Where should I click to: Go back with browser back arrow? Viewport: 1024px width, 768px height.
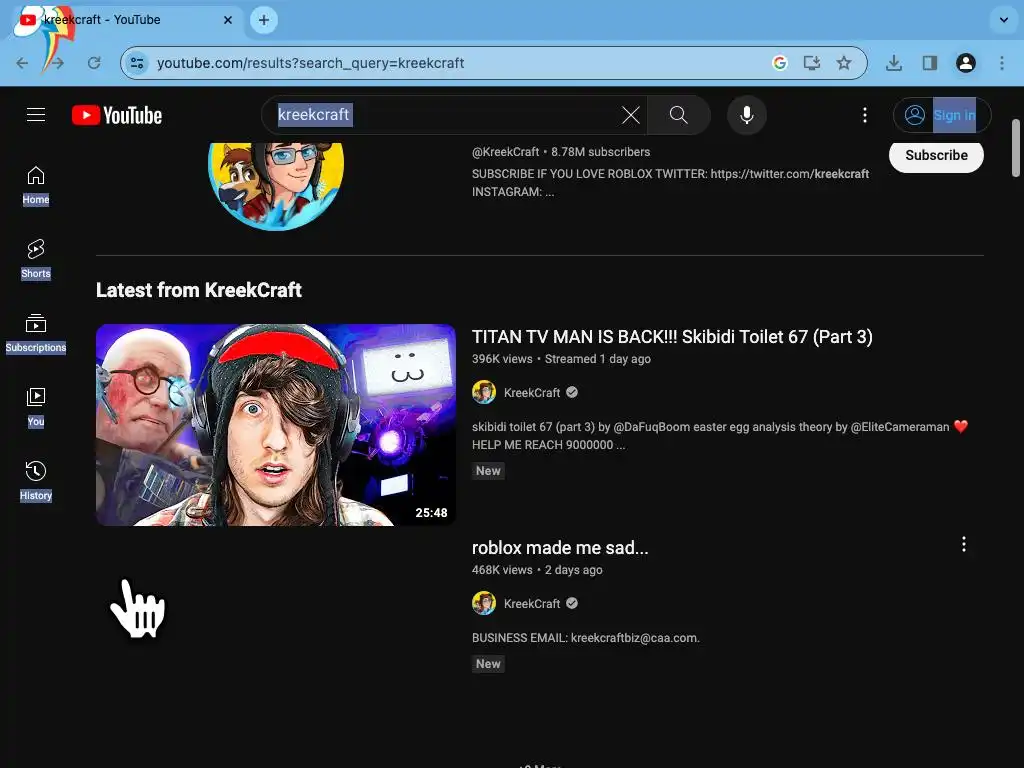22,63
